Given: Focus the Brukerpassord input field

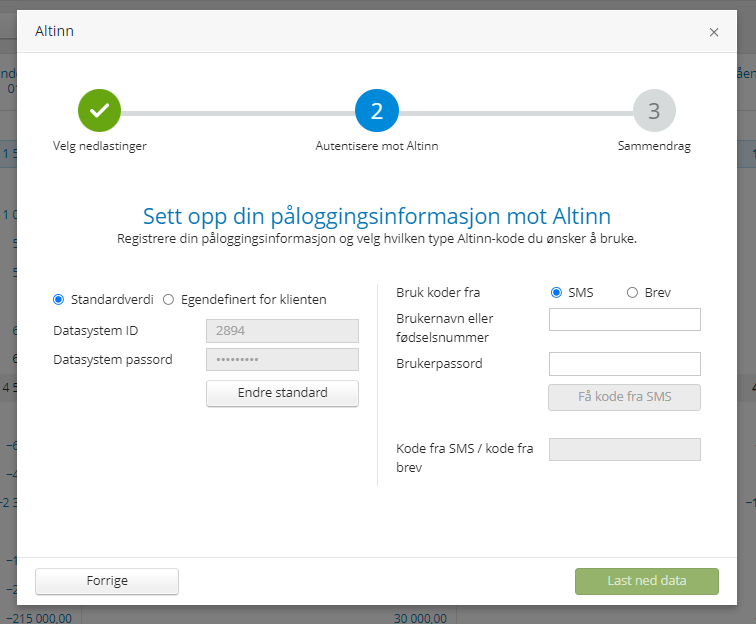Looking at the screenshot, I should pyautogui.click(x=624, y=364).
